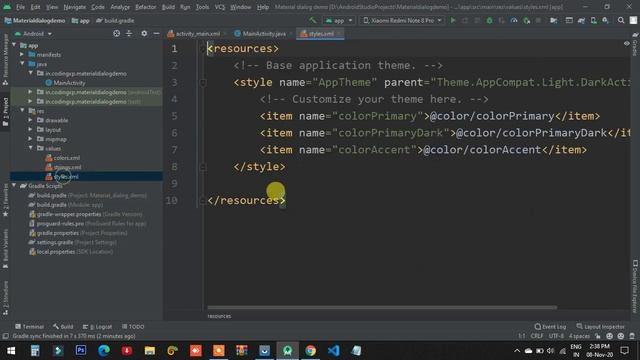
Task: Expand the manifests folder
Action: point(22,54)
